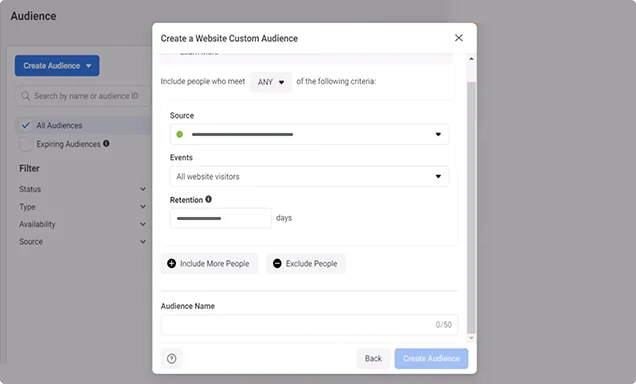This screenshot has width=636, height=384.
Task: Select the All Audiences checkbox
Action: click(26, 125)
